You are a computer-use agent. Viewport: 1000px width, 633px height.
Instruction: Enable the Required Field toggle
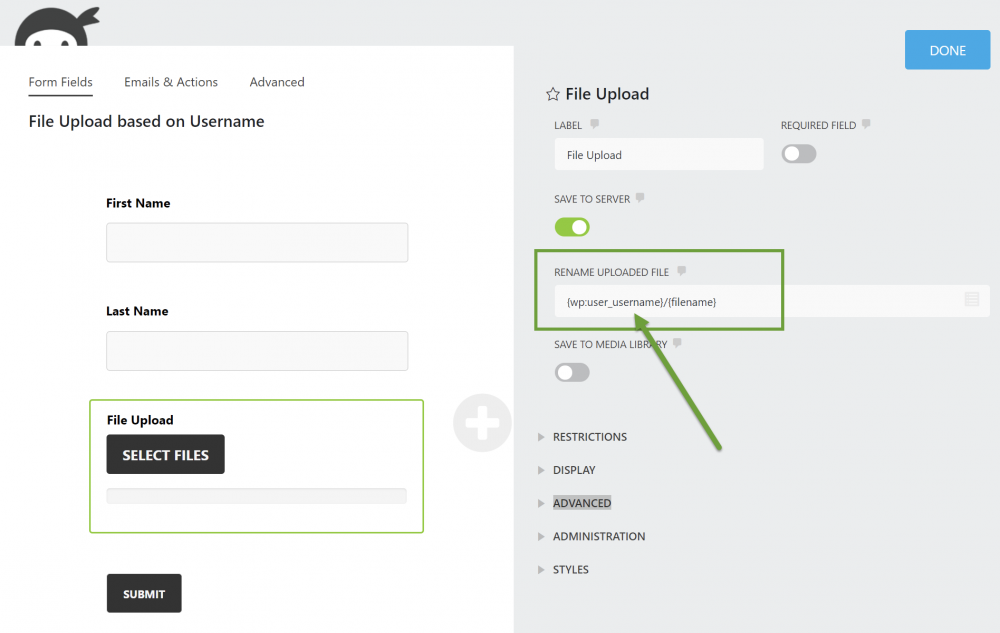click(x=799, y=154)
